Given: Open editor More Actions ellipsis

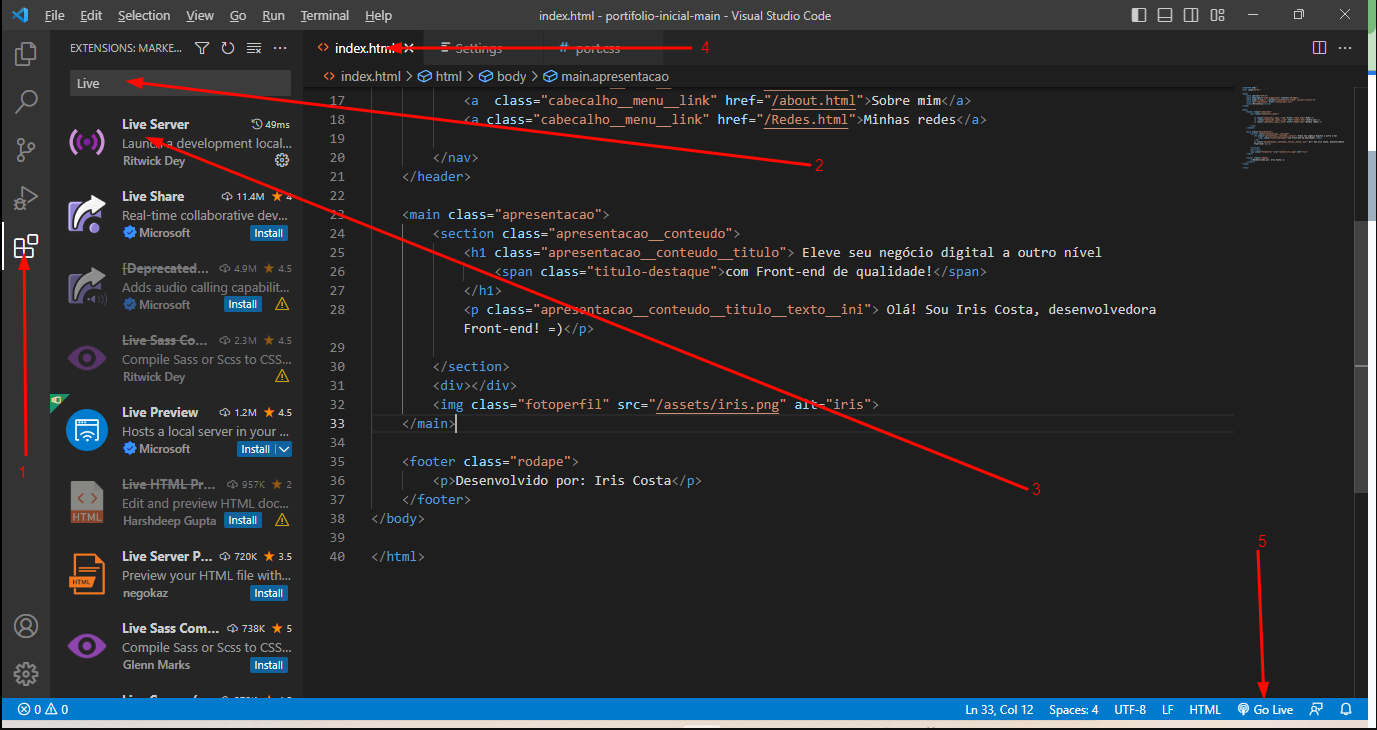Looking at the screenshot, I should pyautogui.click(x=1346, y=48).
